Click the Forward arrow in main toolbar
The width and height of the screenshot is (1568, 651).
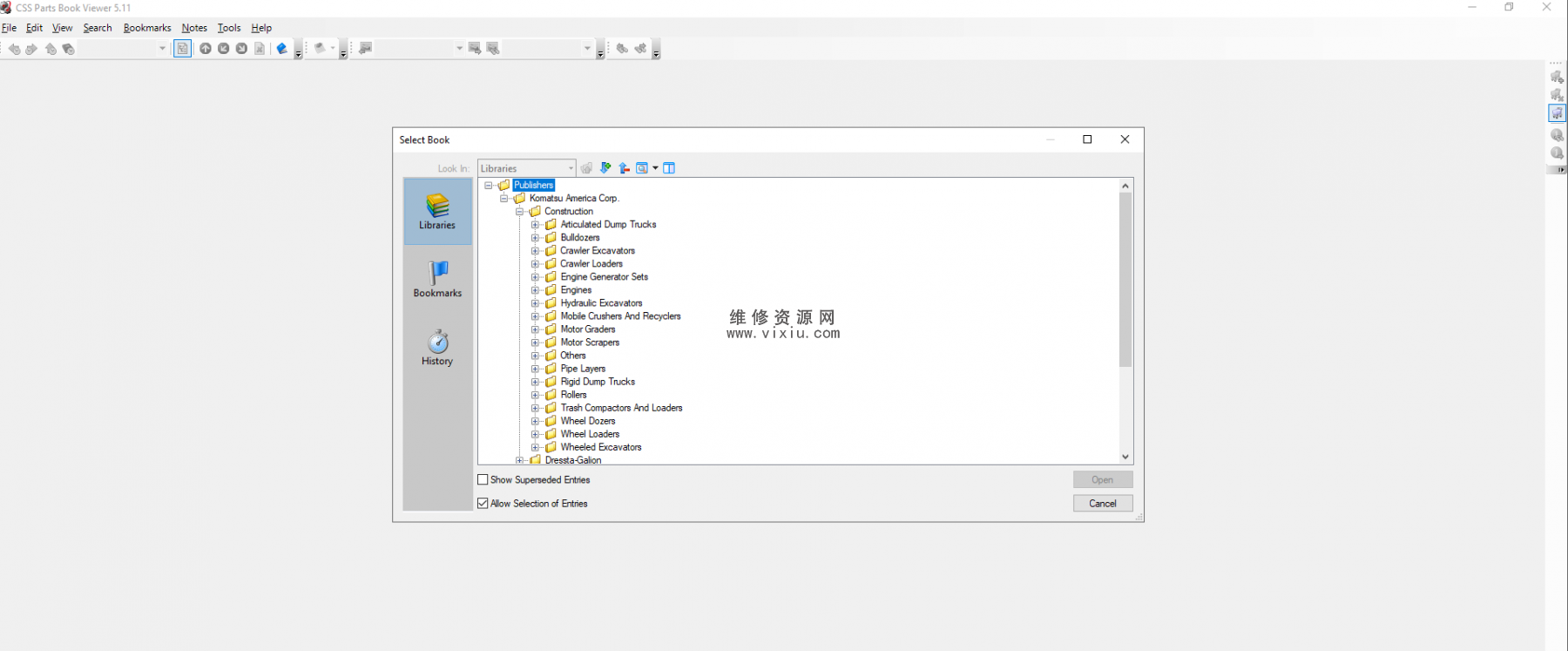tap(31, 49)
